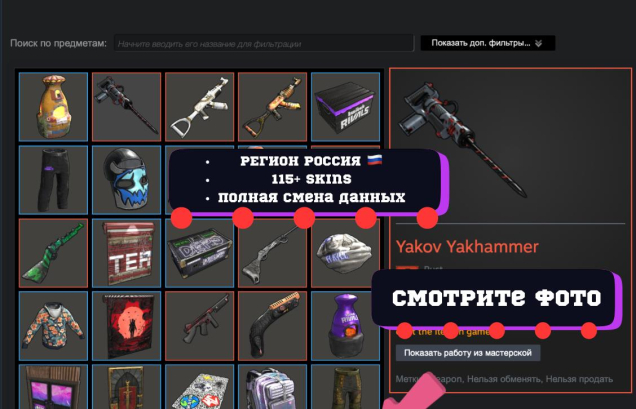636x409 pixels.
Task: Click the item search filter input field
Action: [264, 43]
